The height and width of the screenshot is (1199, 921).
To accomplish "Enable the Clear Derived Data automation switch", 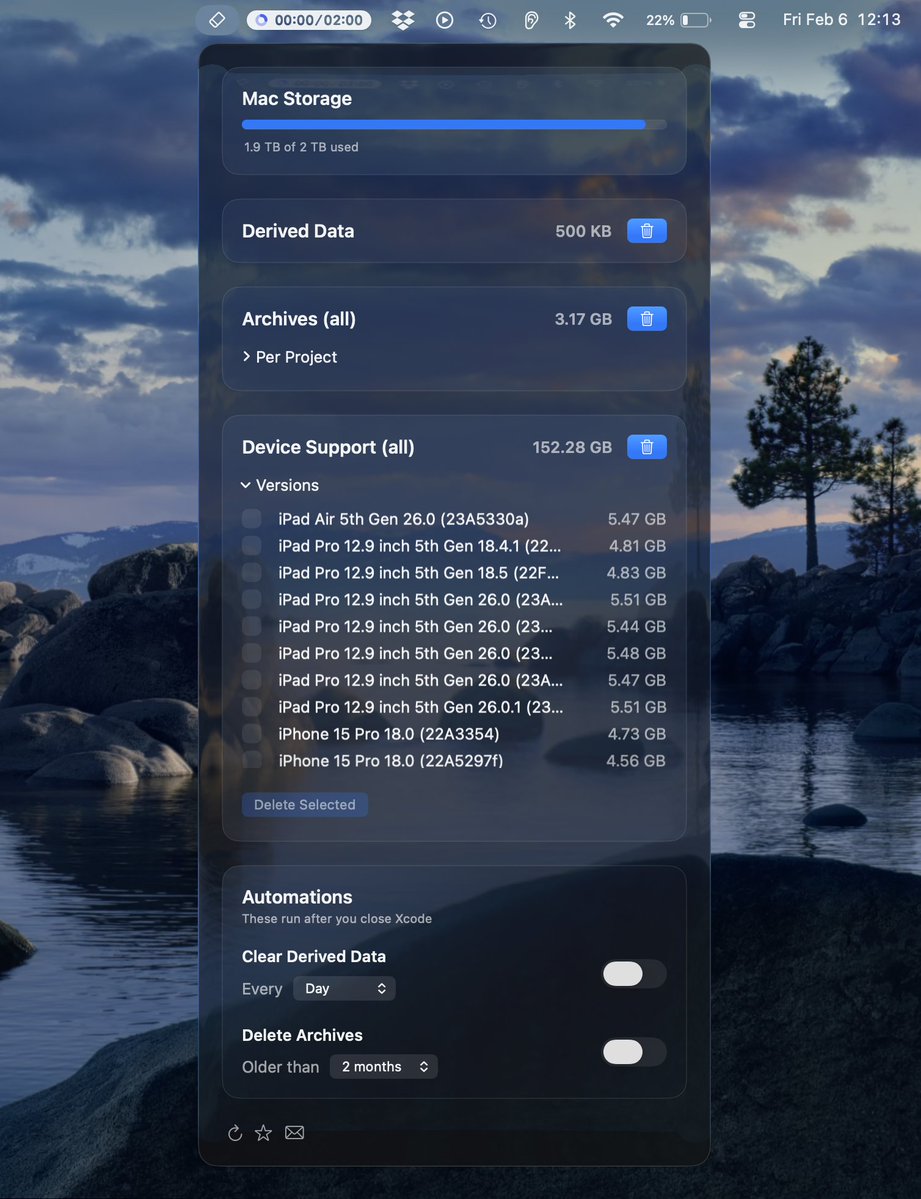I will click(633, 973).
